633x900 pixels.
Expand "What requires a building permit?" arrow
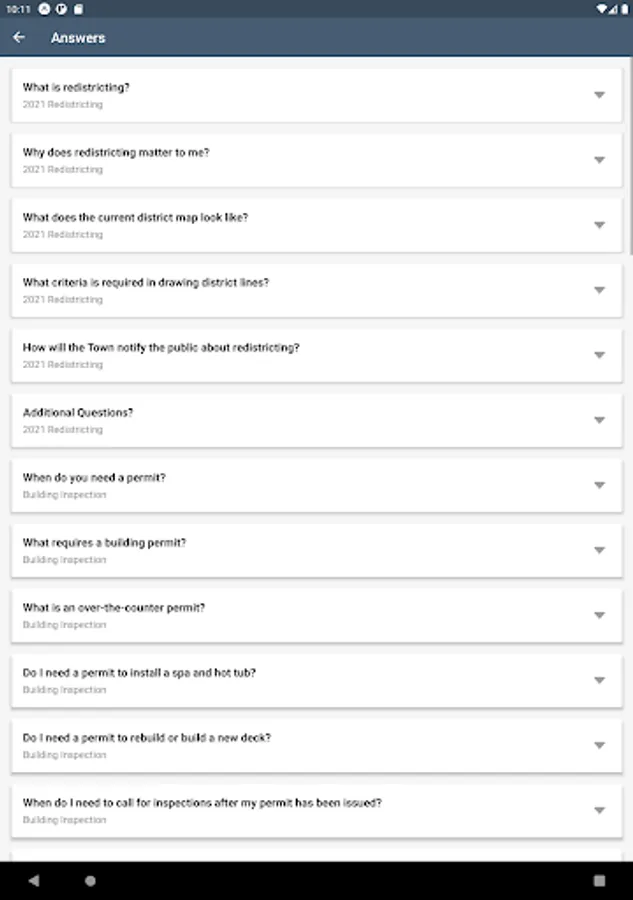coord(599,550)
